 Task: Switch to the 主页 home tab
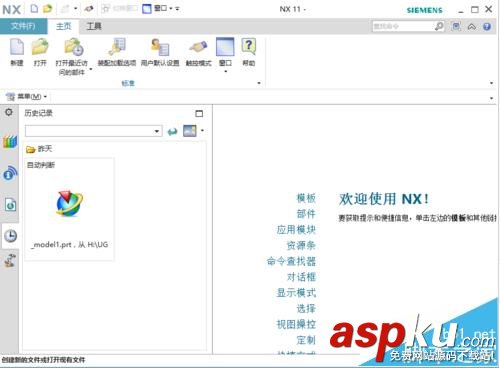(x=64, y=26)
